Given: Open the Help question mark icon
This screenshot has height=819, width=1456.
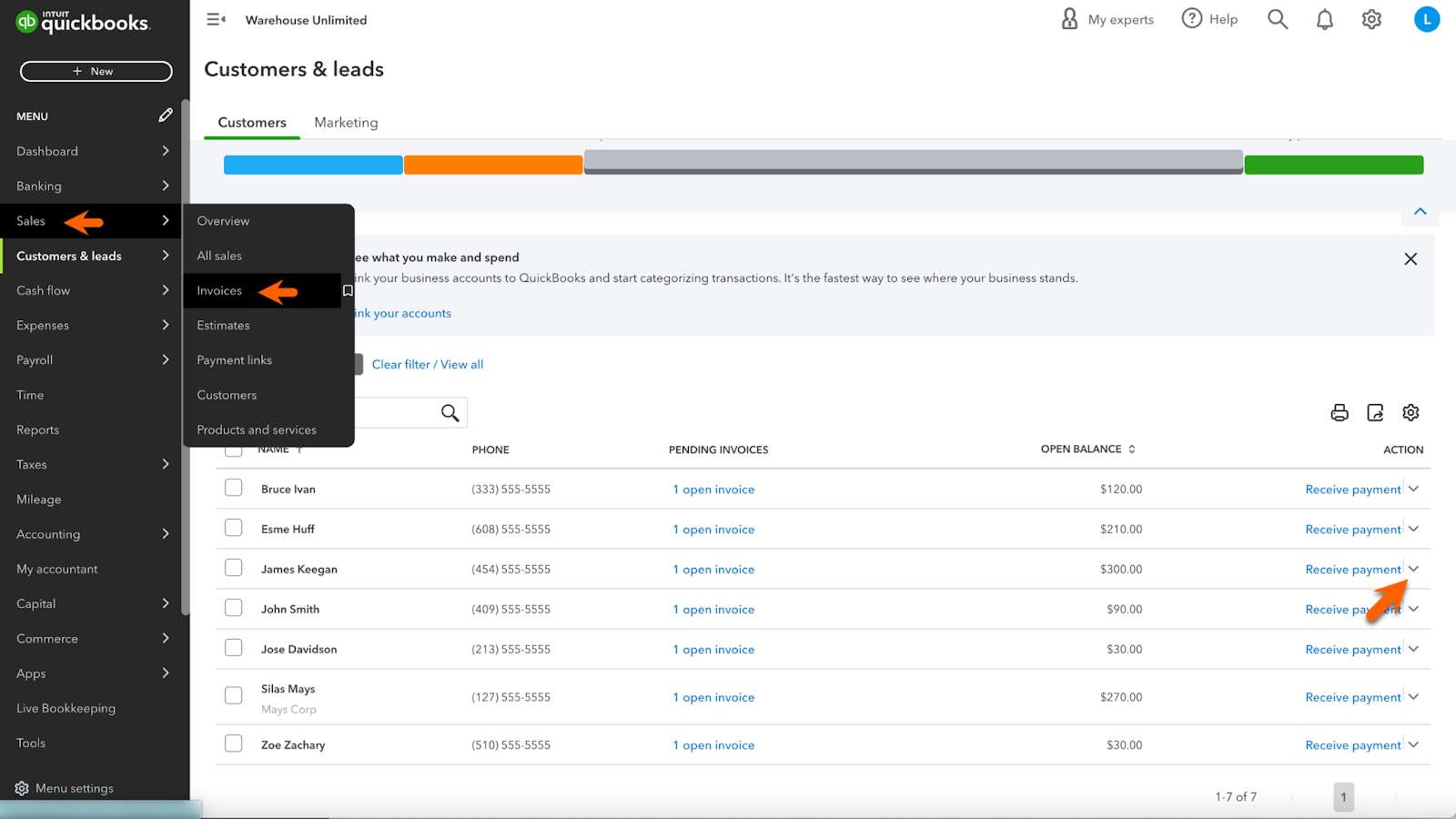Looking at the screenshot, I should [x=1191, y=18].
